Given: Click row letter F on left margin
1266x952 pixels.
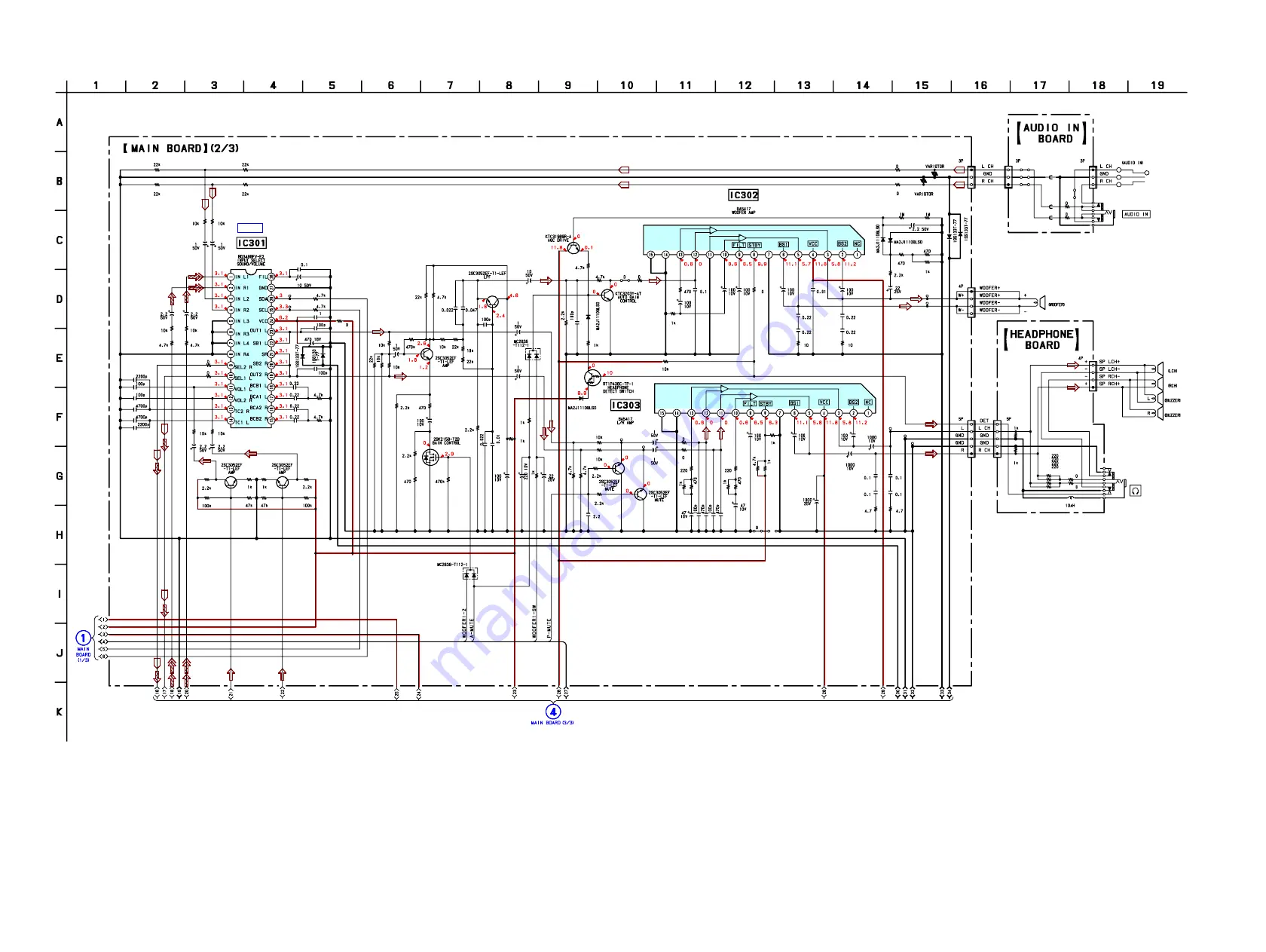Looking at the screenshot, I should pyautogui.click(x=60, y=417).
